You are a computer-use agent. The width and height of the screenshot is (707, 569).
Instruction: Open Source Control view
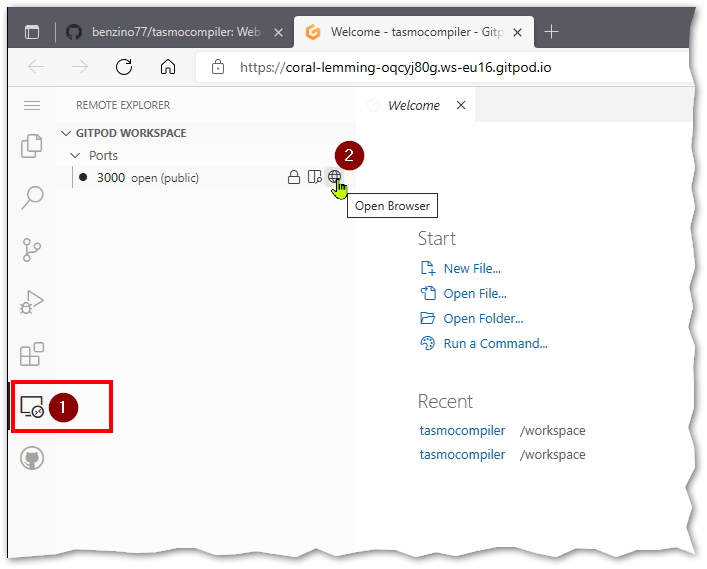click(x=32, y=249)
